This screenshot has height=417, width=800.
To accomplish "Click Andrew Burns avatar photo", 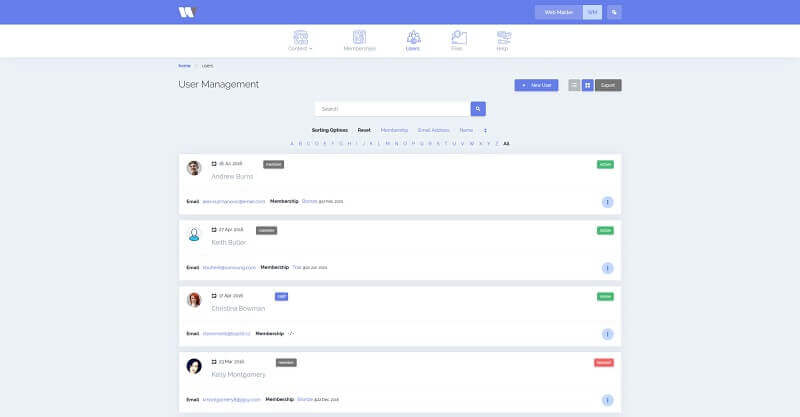I will tap(194, 168).
